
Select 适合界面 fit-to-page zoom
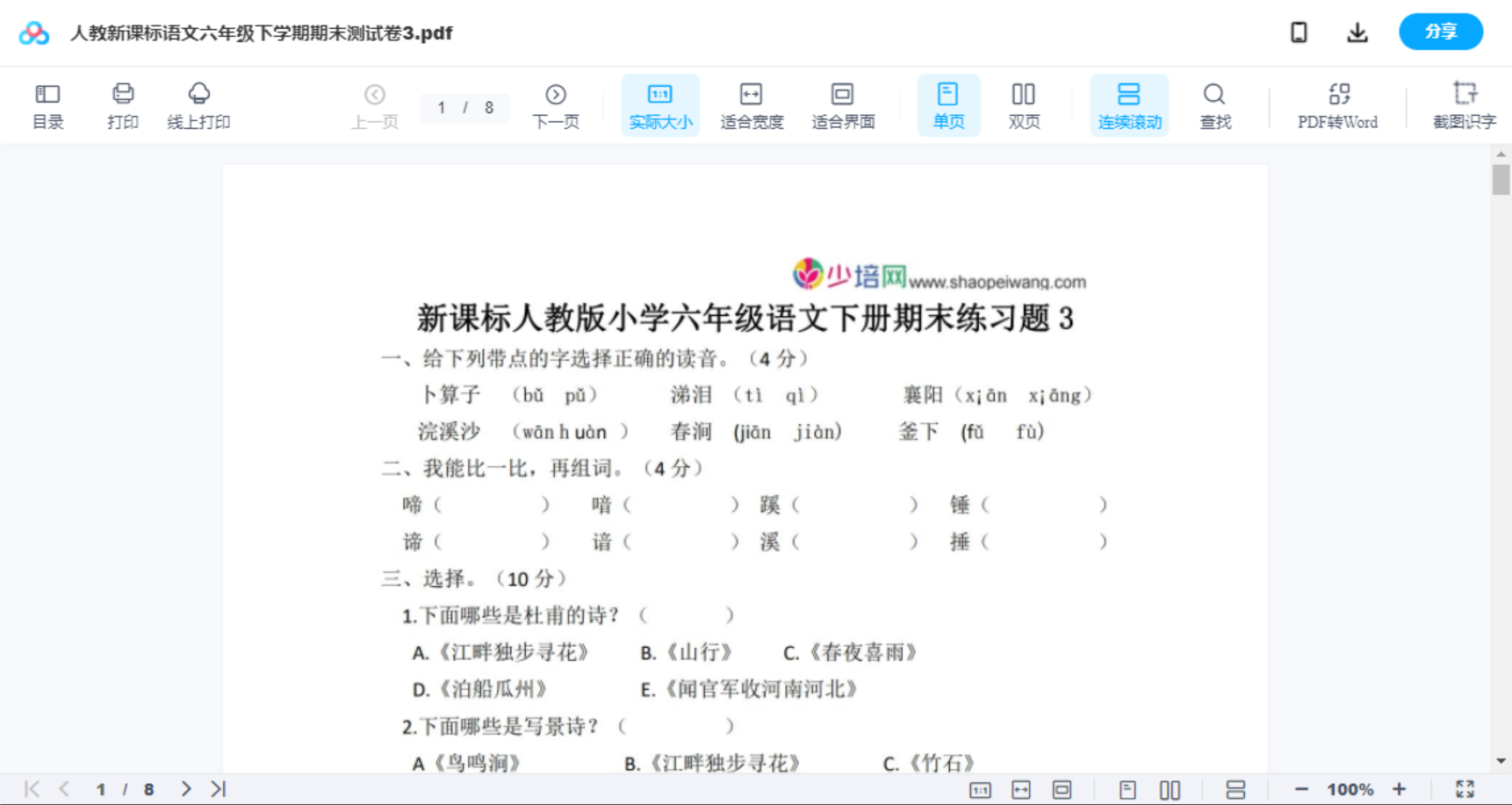pos(843,104)
